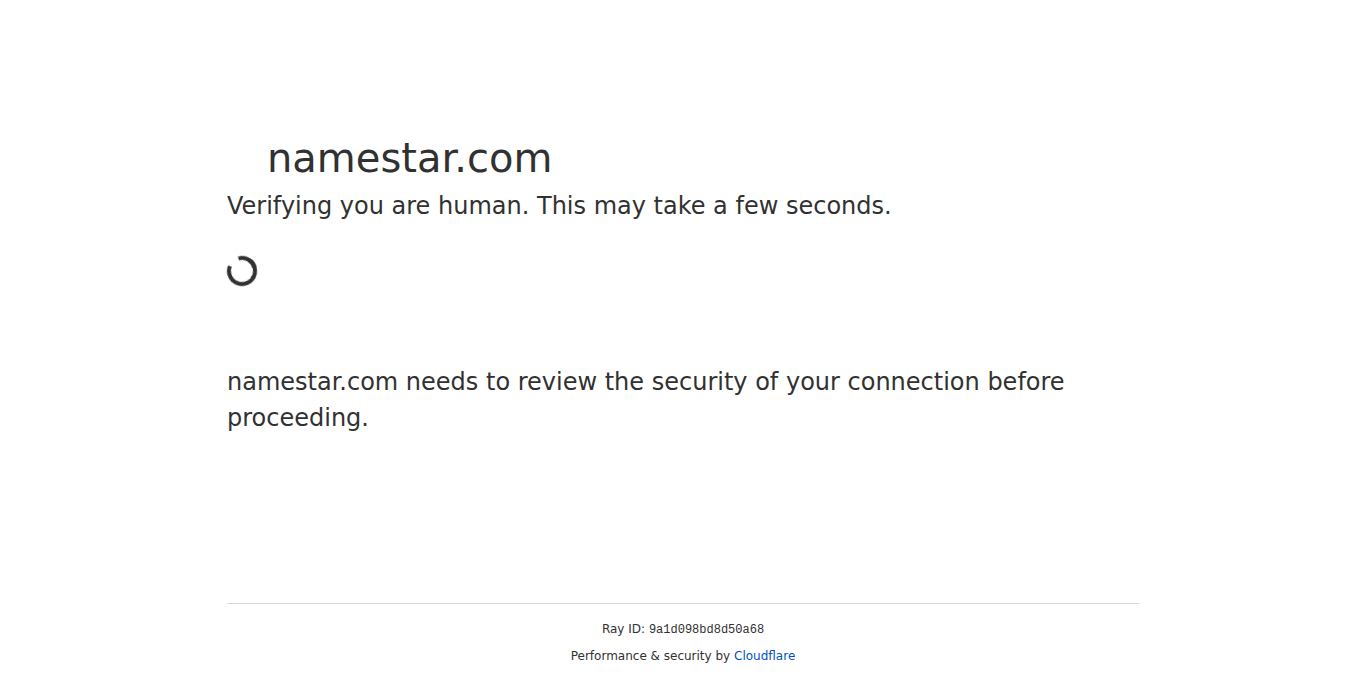
Task: Click the horizontal divider above the footer
Action: tap(683, 603)
